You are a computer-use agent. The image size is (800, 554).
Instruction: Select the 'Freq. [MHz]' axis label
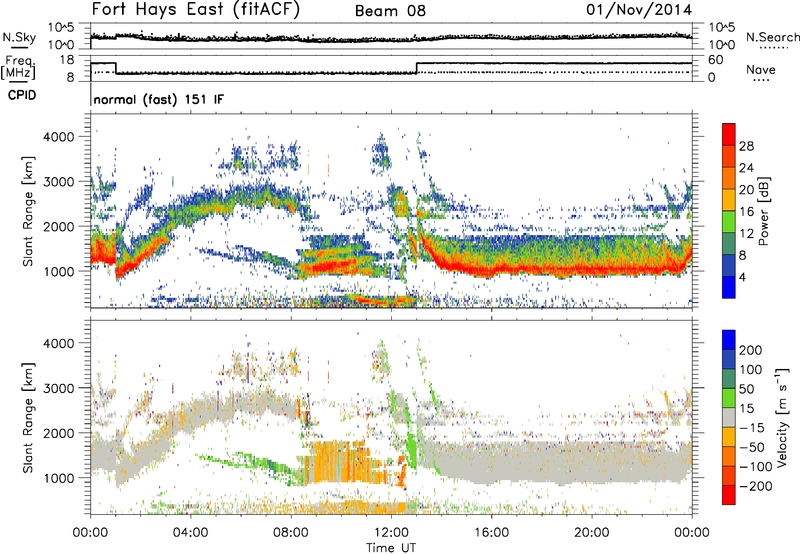pyautogui.click(x=18, y=67)
